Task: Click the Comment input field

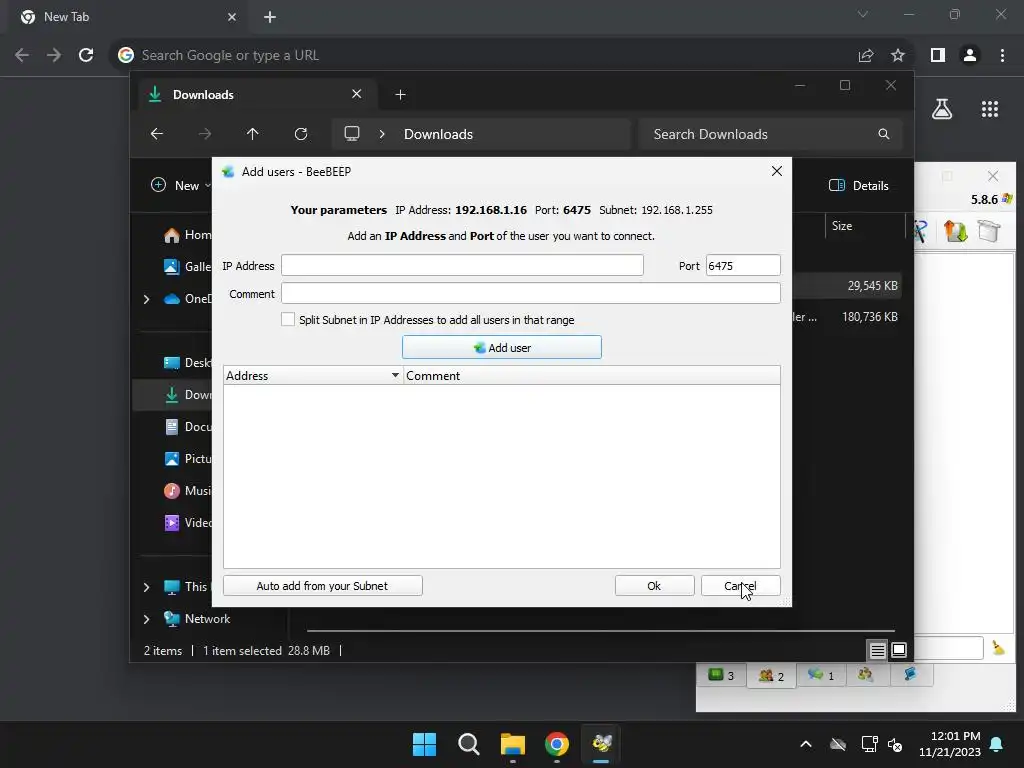Action: point(531,293)
